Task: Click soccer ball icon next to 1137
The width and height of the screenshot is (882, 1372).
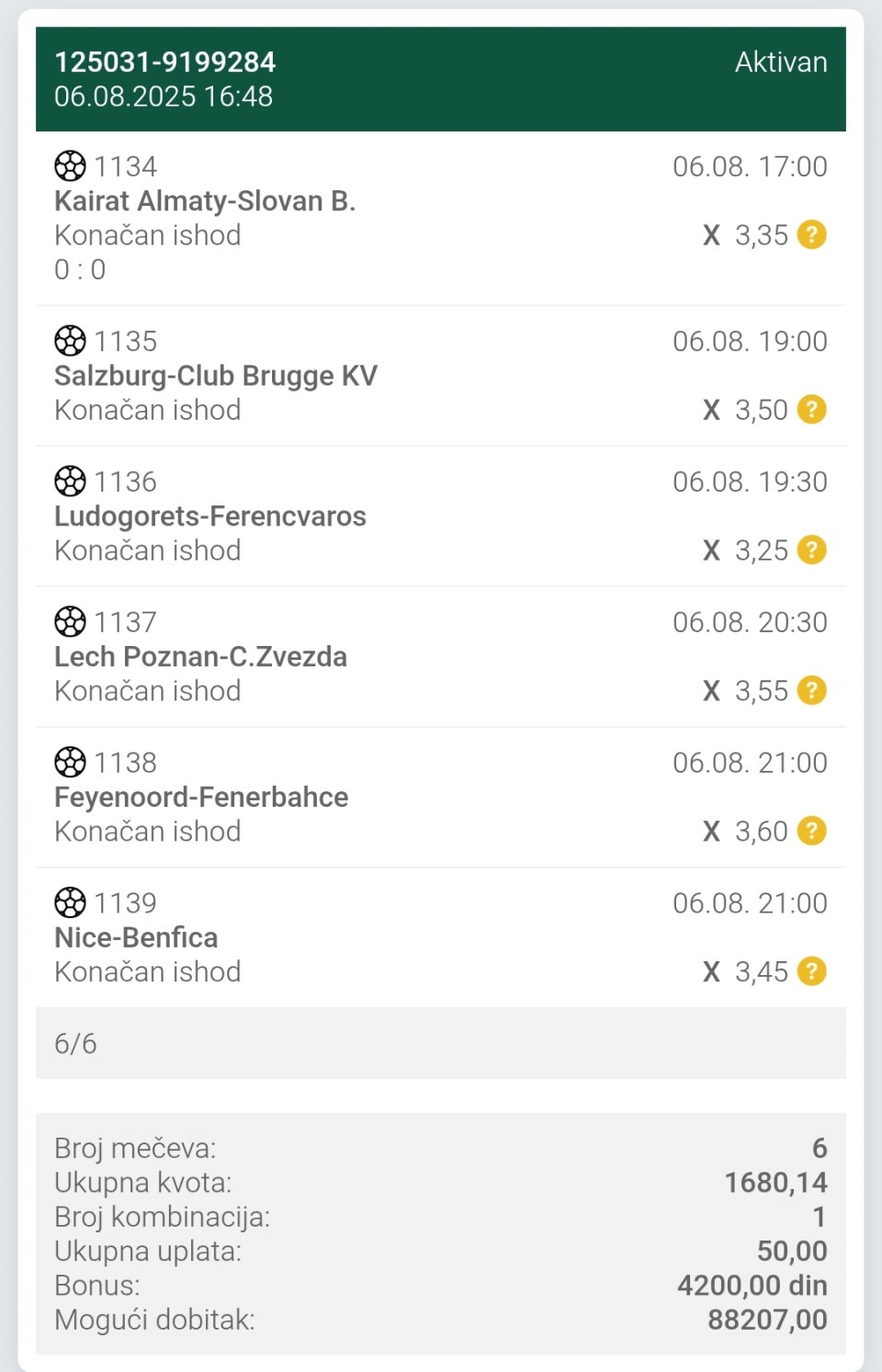Action: click(70, 622)
